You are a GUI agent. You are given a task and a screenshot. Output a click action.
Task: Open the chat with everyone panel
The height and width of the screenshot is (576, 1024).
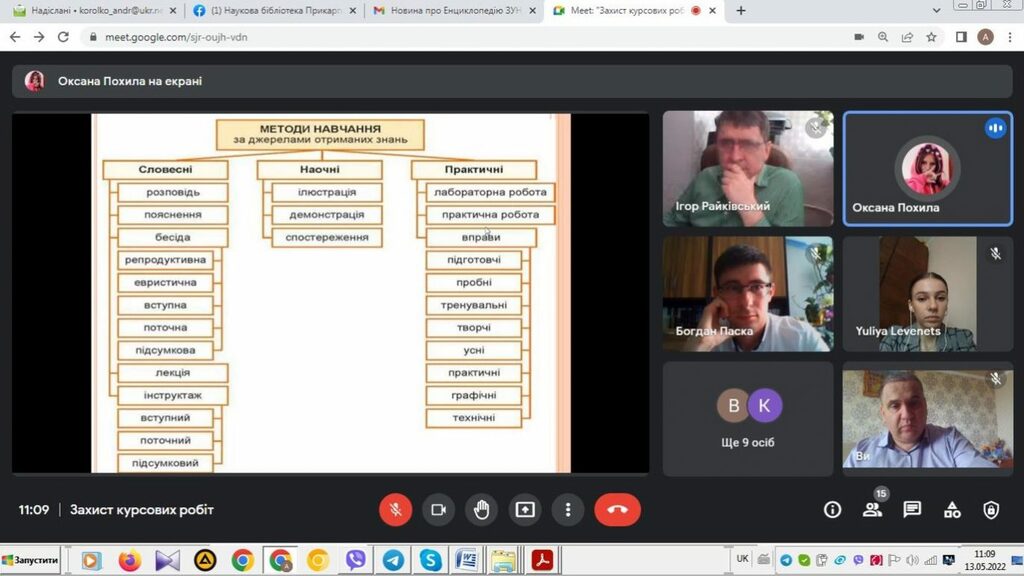(912, 510)
